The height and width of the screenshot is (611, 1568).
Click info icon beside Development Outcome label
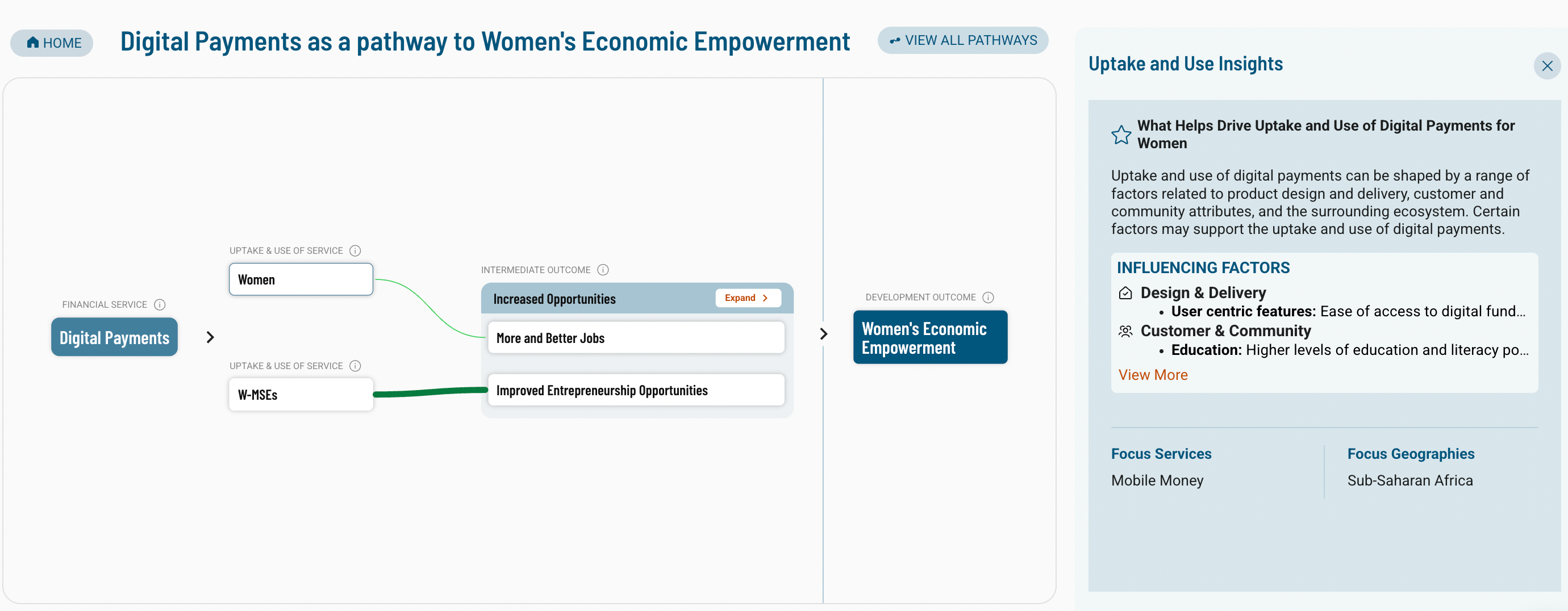pyautogui.click(x=988, y=297)
